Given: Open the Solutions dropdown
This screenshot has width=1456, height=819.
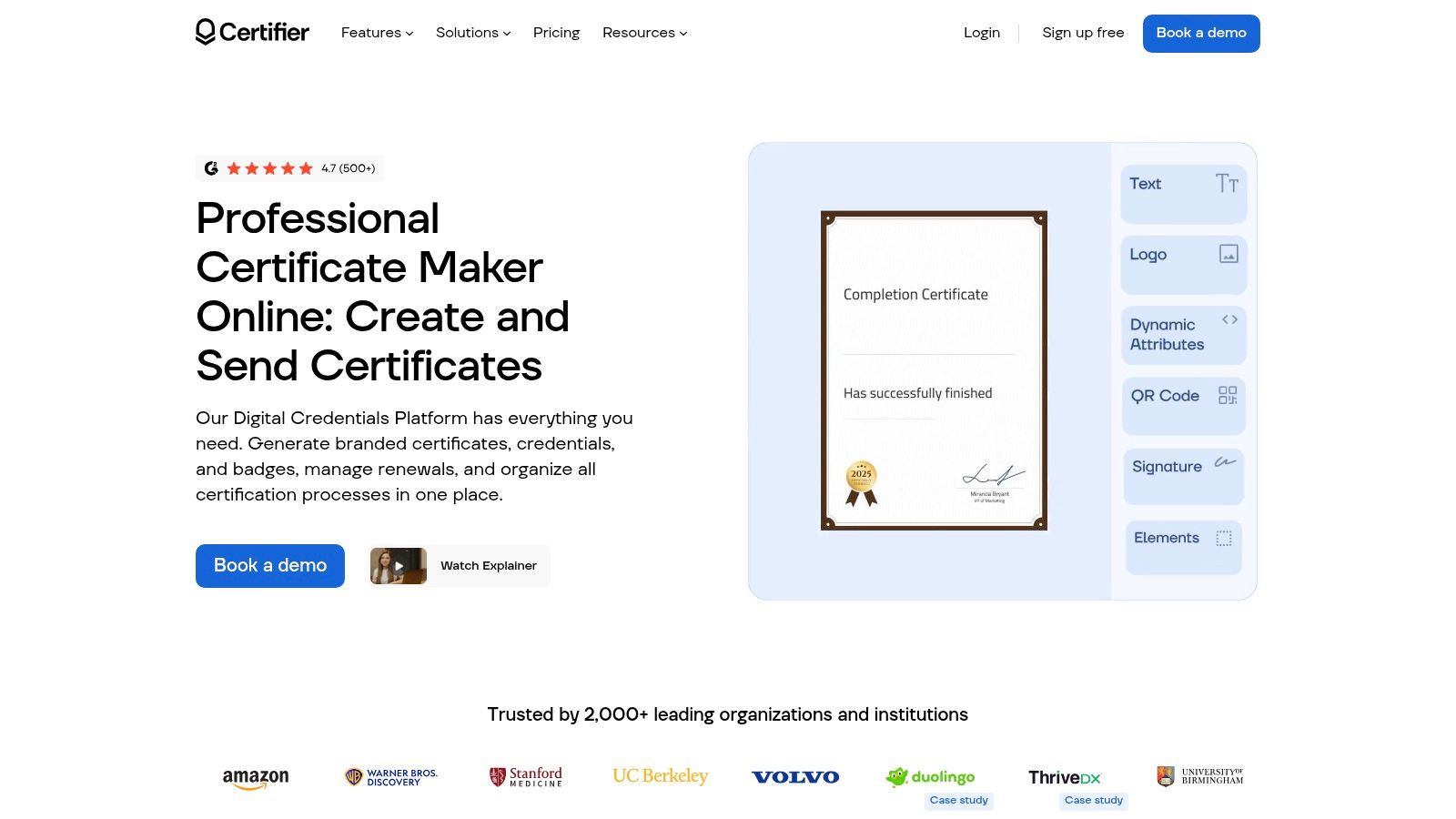Looking at the screenshot, I should 472,33.
